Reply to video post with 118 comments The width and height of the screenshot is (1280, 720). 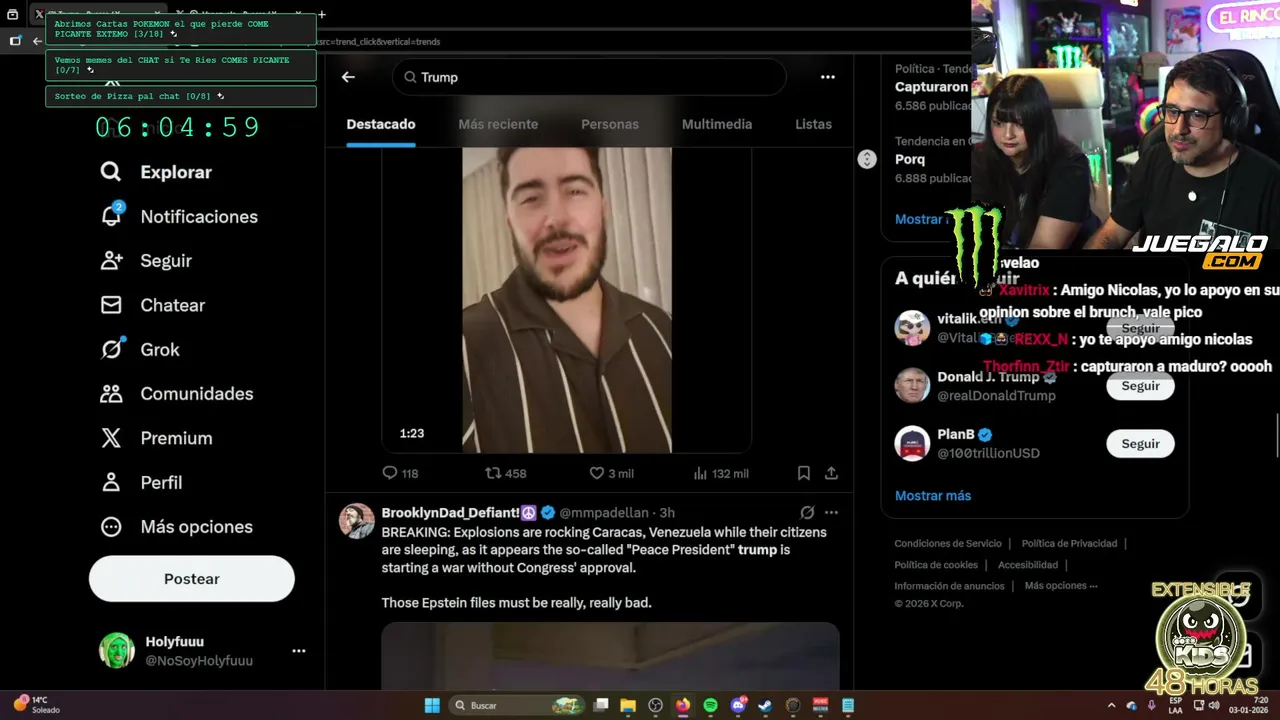pos(400,473)
